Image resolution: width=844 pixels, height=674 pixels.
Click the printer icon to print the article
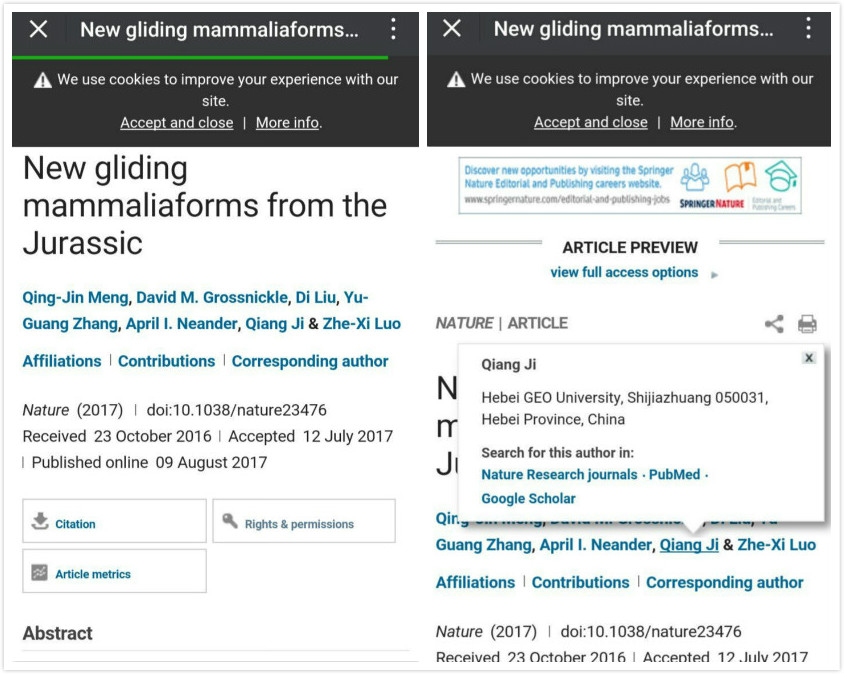(807, 323)
